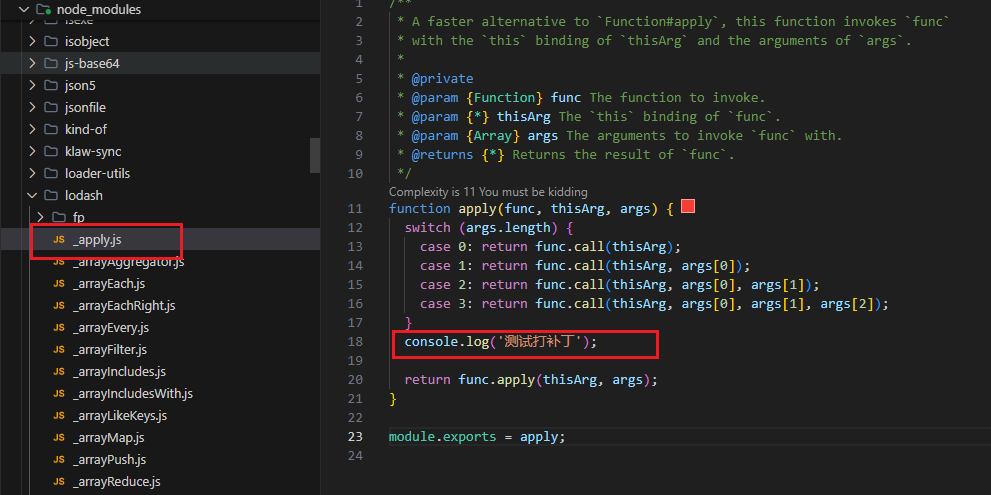Expand the isobject folder chevron

[32, 41]
